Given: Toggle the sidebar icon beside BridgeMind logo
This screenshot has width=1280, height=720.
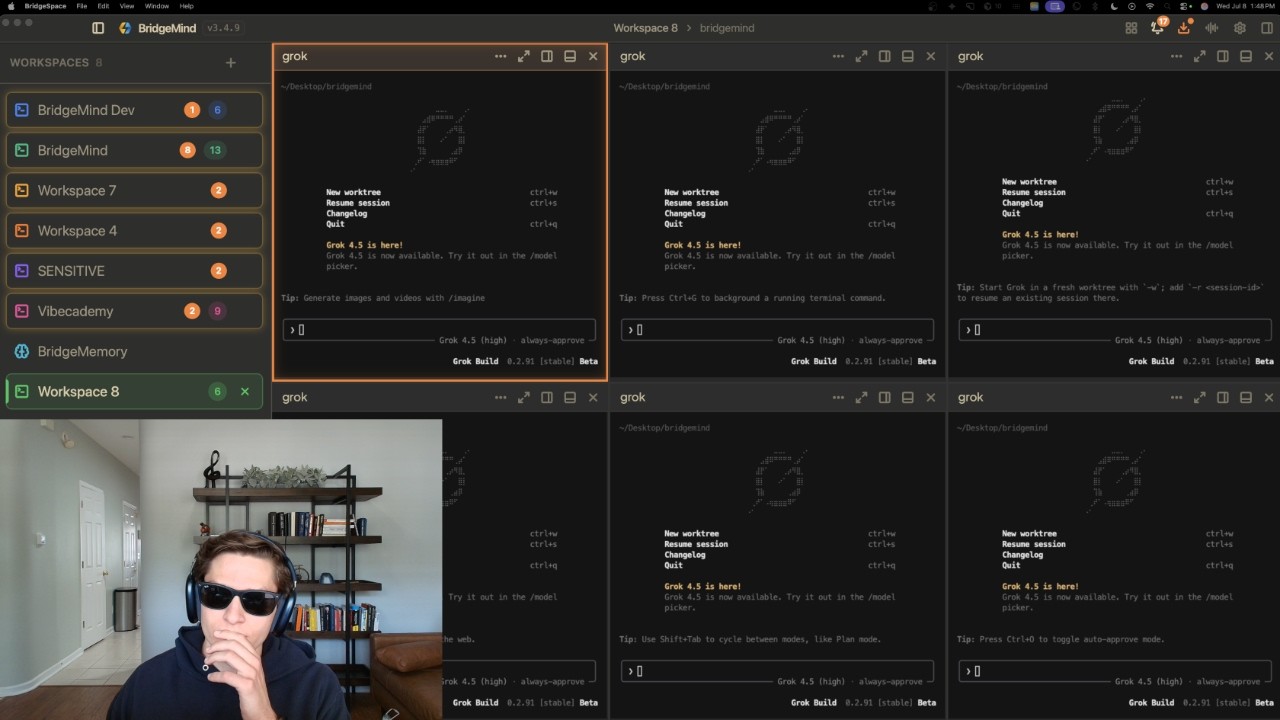Looking at the screenshot, I should [98, 28].
